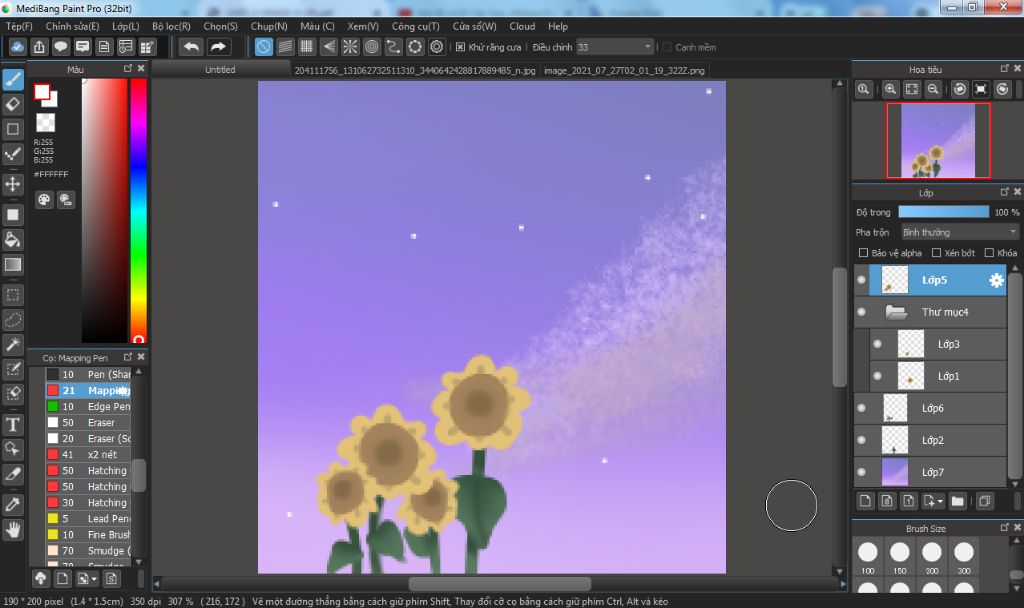
Task: Select the Brush tool in left toolbar
Action: click(13, 80)
